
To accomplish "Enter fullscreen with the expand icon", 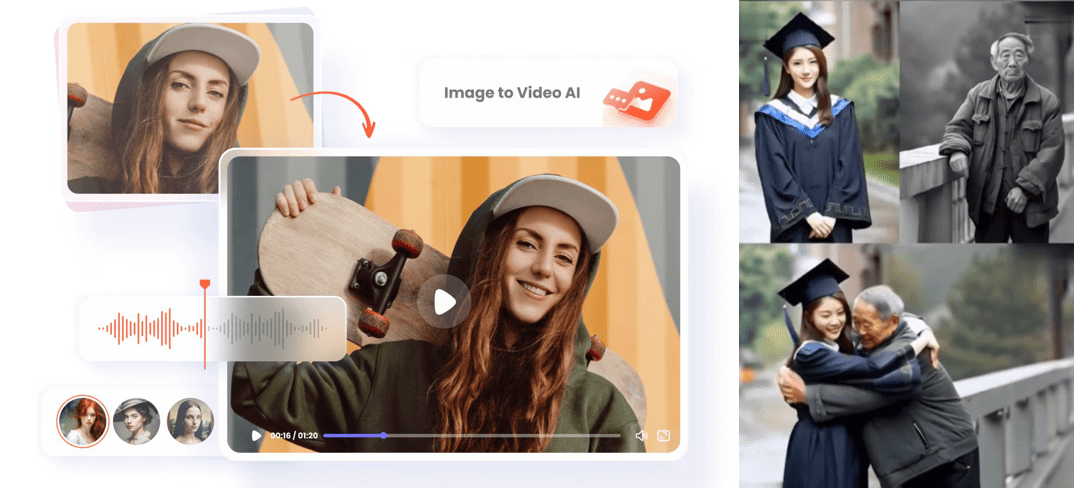I will 663,436.
